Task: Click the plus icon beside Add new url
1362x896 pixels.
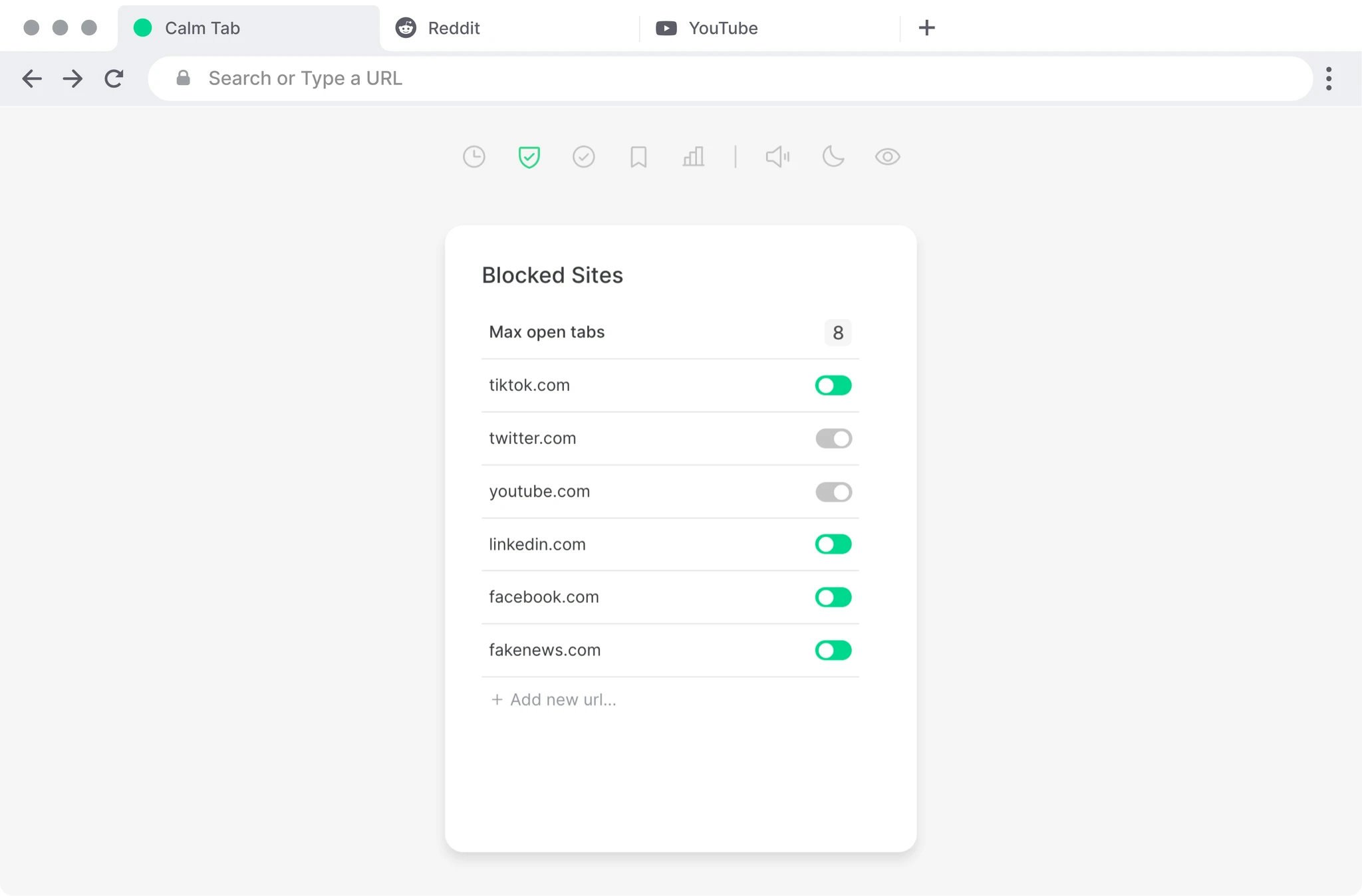Action: [x=497, y=699]
